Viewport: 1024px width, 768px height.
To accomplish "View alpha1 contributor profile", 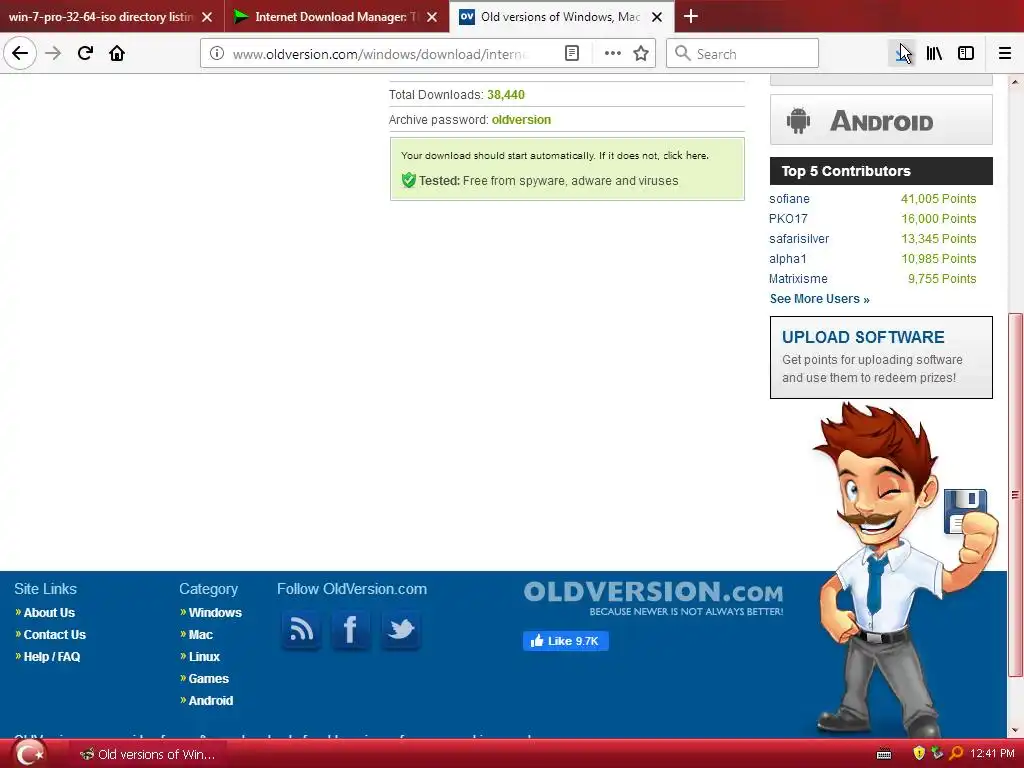I will tap(788, 259).
